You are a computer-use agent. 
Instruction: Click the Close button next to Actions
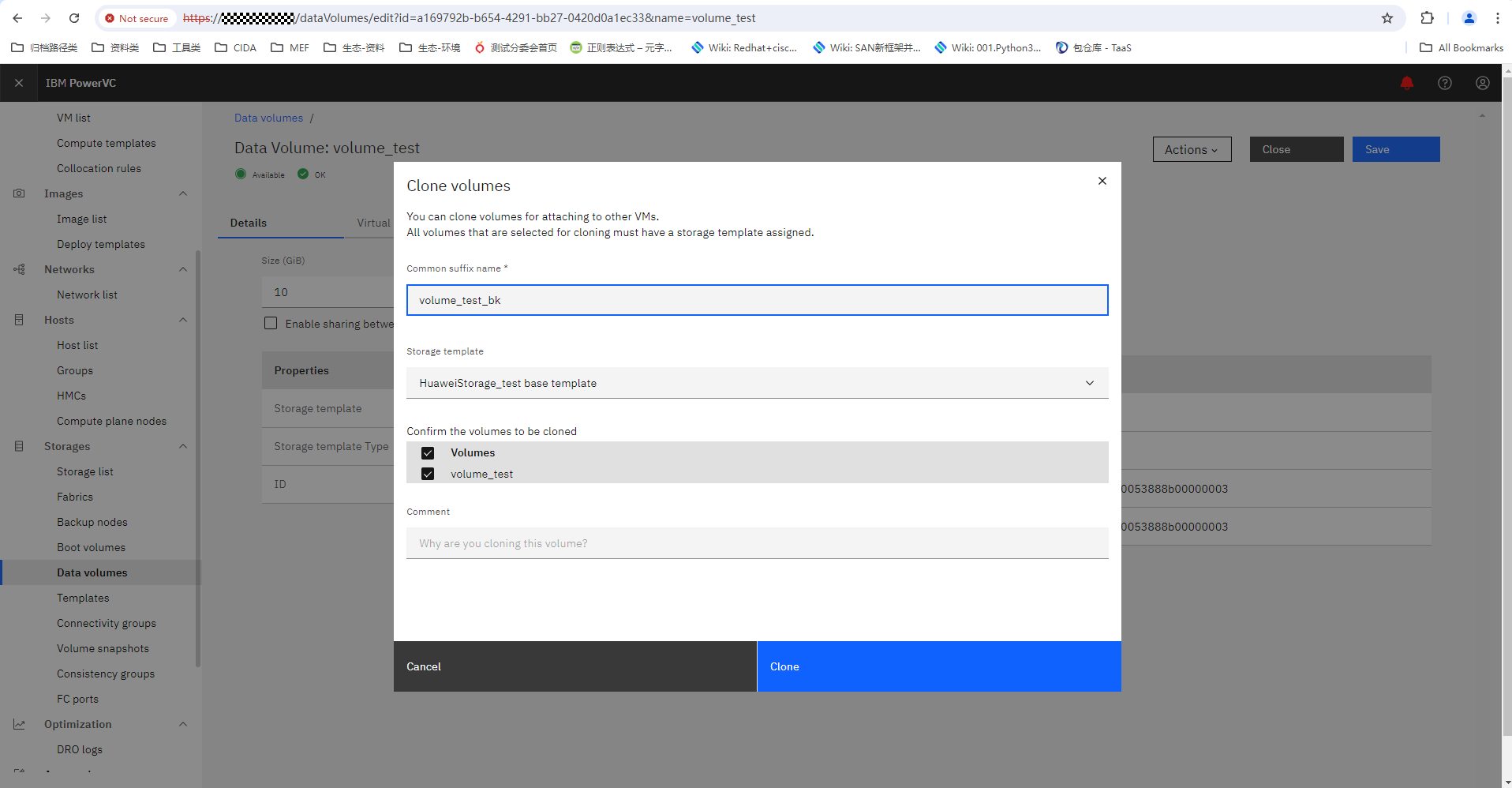click(1296, 149)
